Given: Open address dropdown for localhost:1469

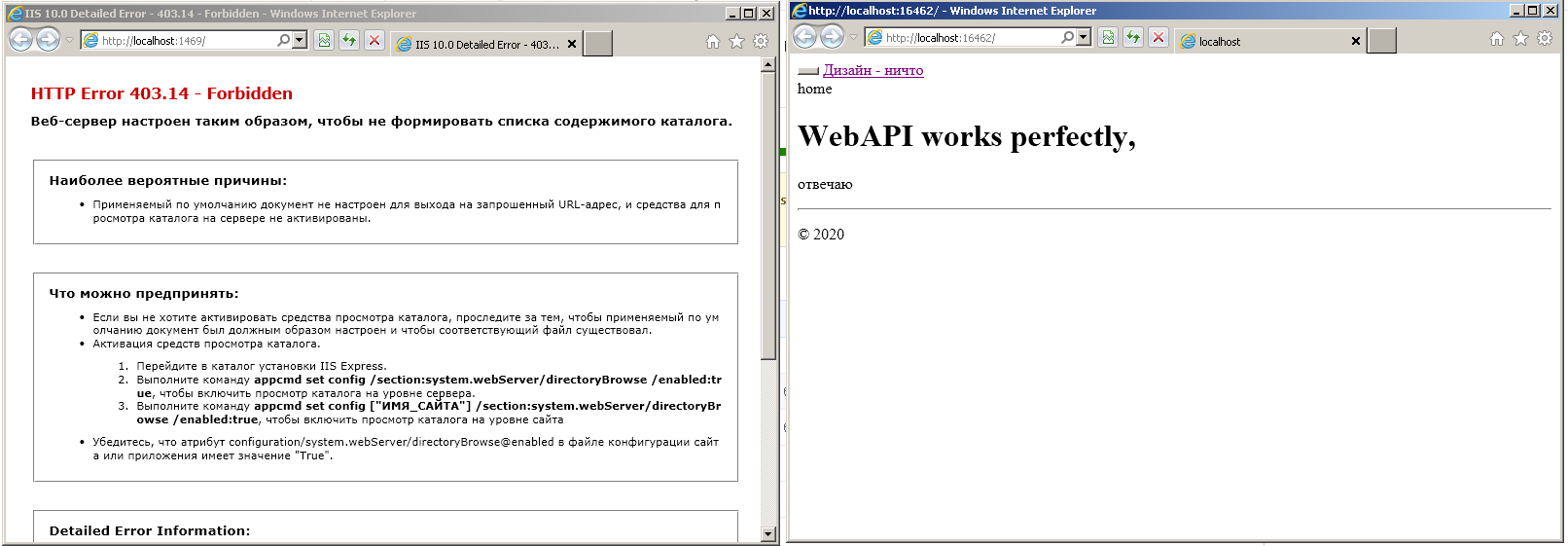Looking at the screenshot, I should (x=300, y=41).
